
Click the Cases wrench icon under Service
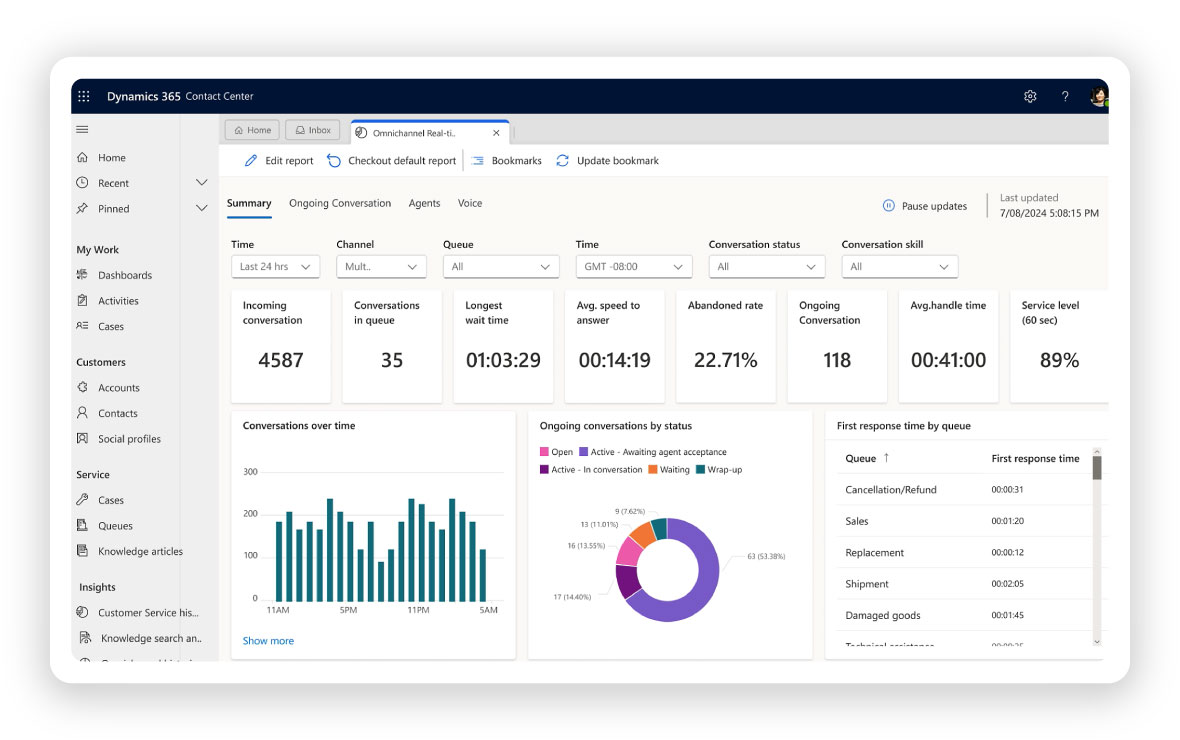tap(82, 499)
